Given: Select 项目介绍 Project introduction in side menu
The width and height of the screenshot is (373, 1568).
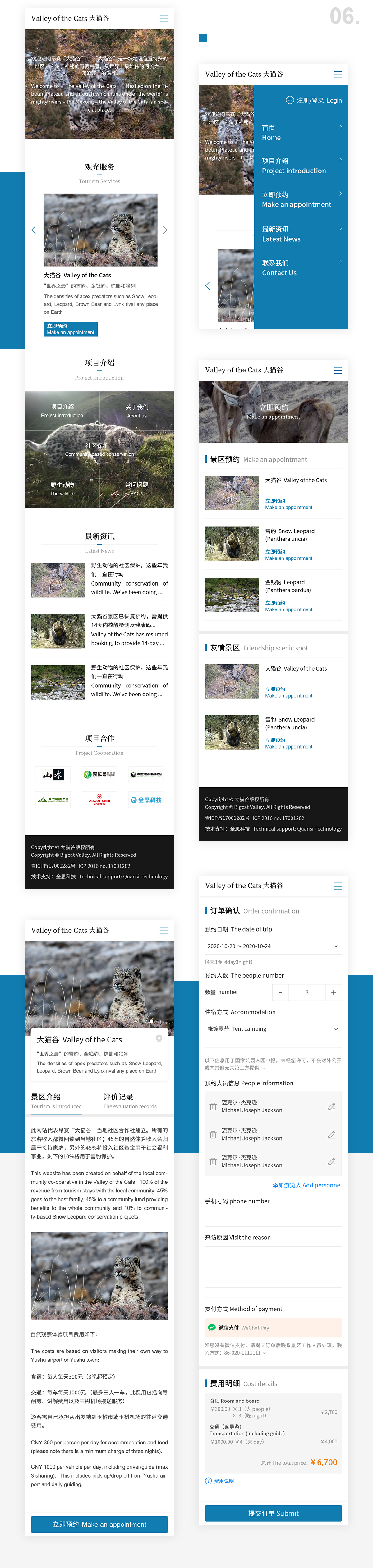Looking at the screenshot, I should pyautogui.click(x=294, y=166).
